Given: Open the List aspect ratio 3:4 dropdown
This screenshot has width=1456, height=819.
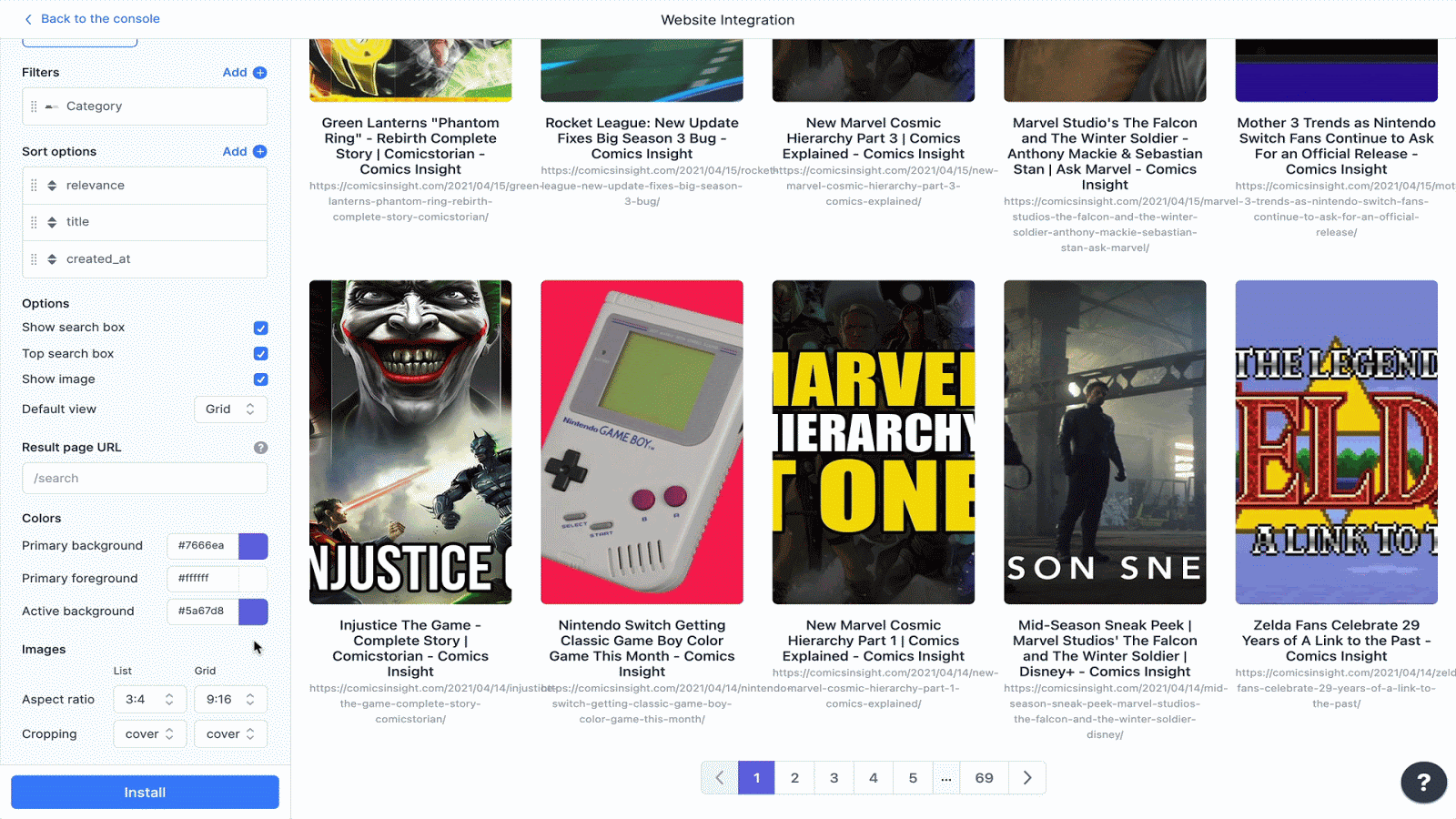Looking at the screenshot, I should click(150, 700).
